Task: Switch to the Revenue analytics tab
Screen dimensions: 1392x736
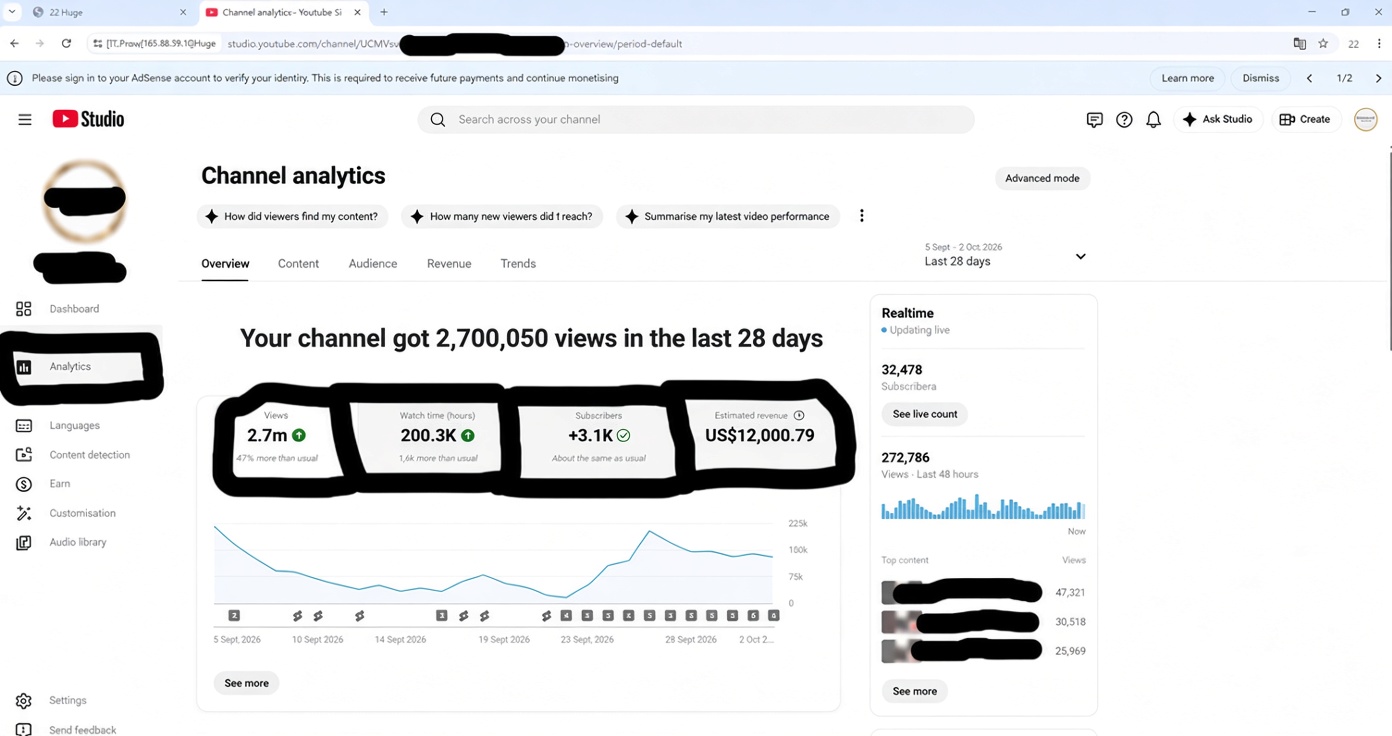Action: point(449,264)
